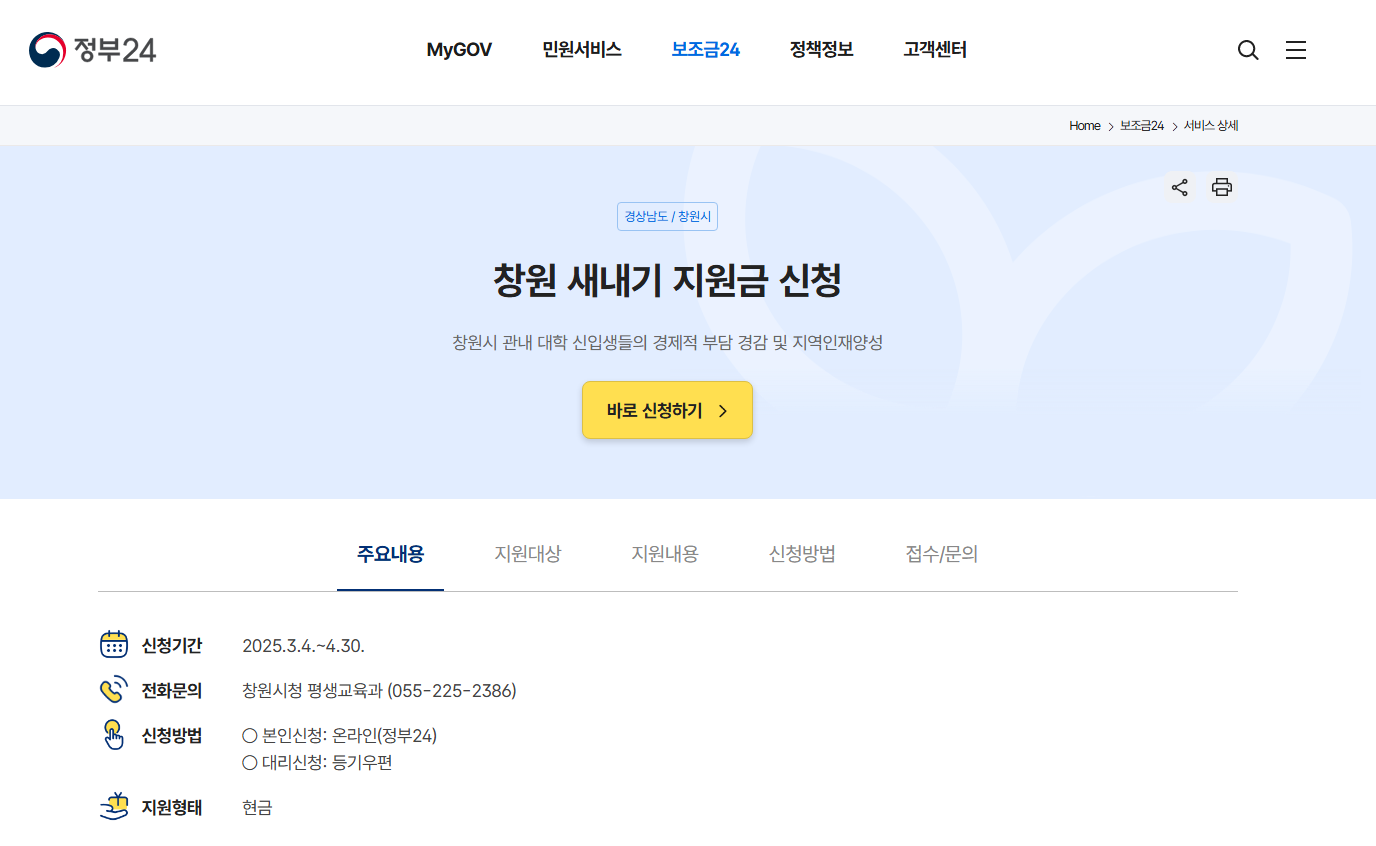Switch to the 지원대상 tab

pos(527,554)
